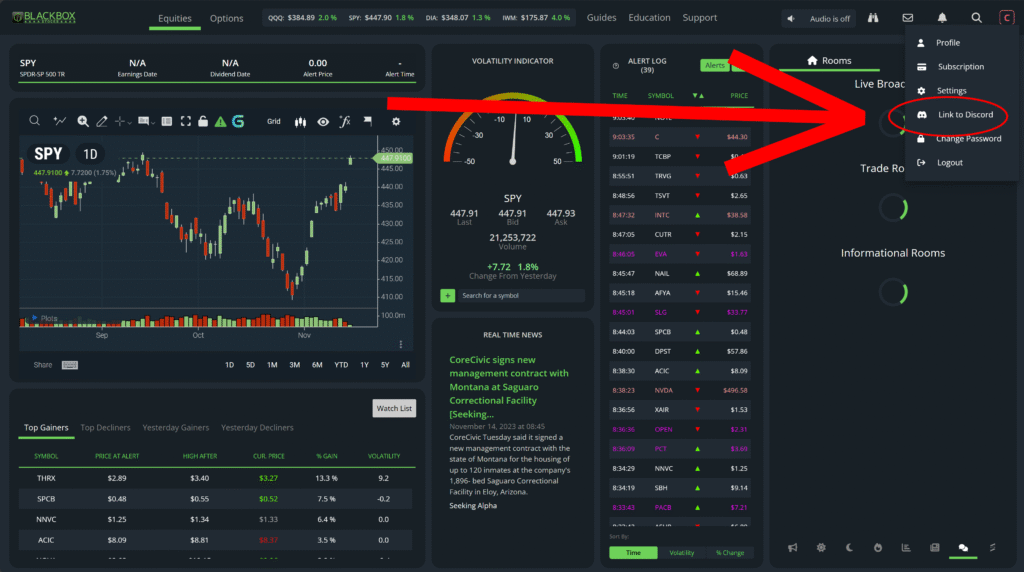Switch to the Options tab

coord(227,18)
